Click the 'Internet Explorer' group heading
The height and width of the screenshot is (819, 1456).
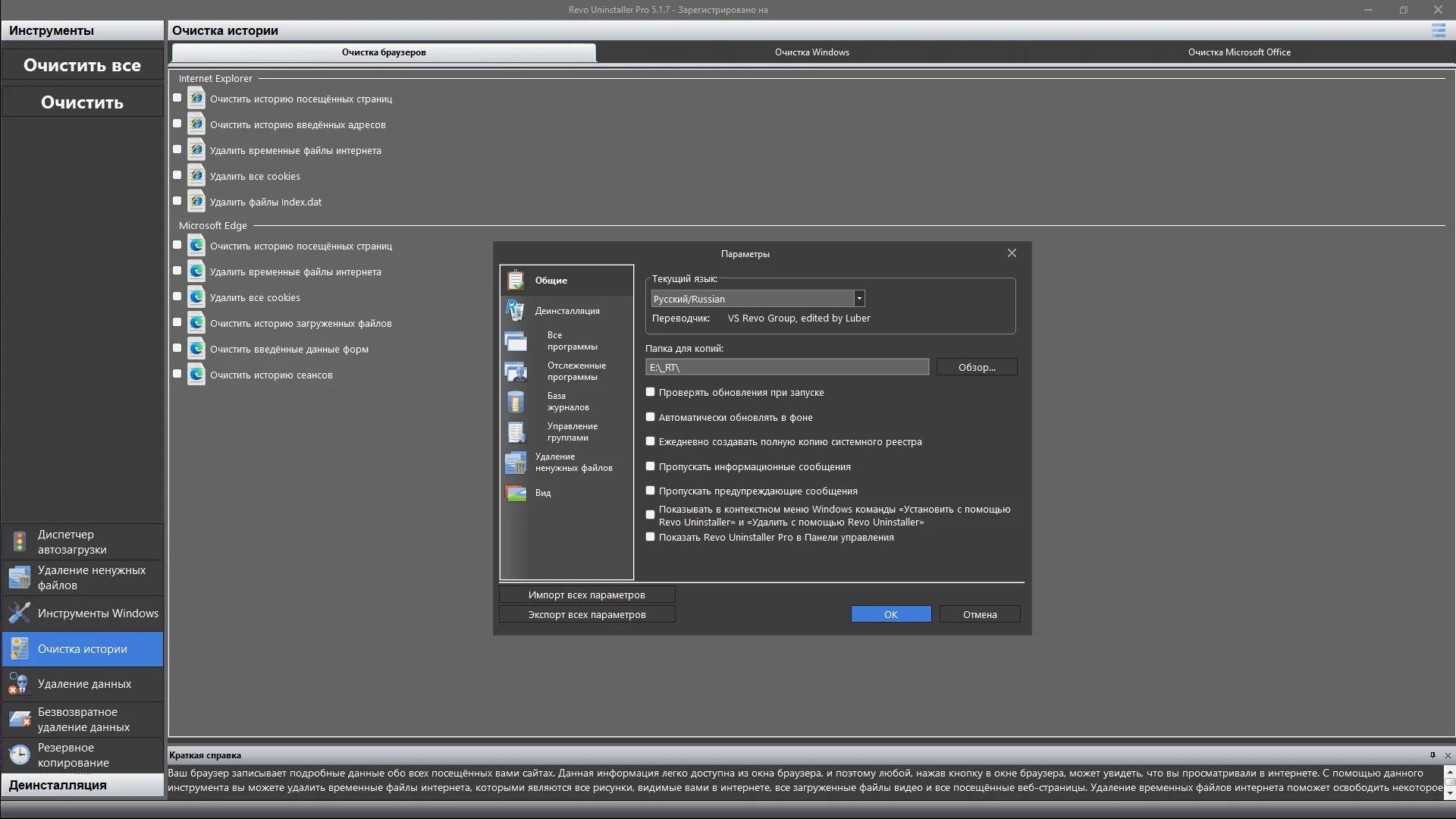215,78
